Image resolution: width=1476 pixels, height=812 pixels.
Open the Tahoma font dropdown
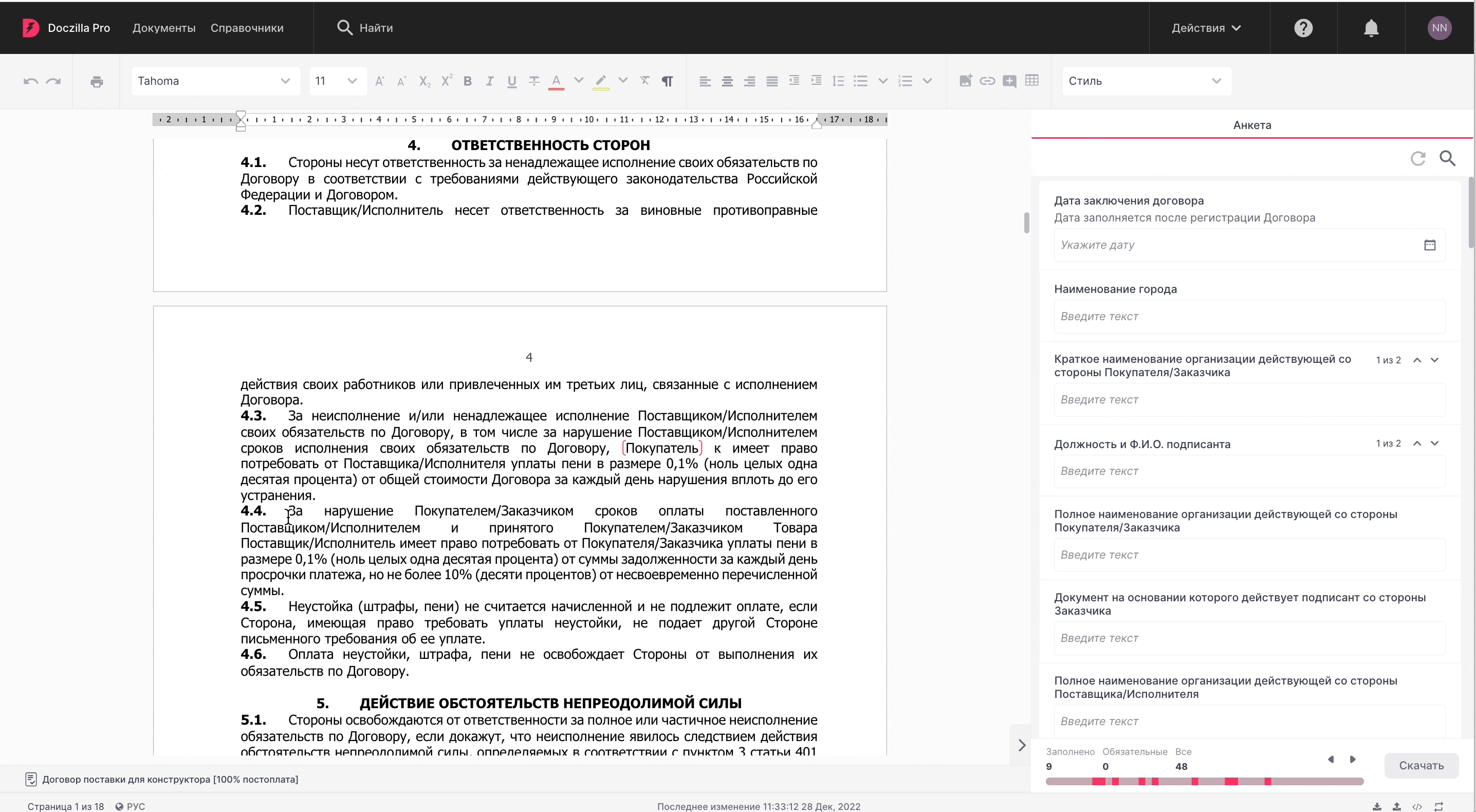click(215, 81)
